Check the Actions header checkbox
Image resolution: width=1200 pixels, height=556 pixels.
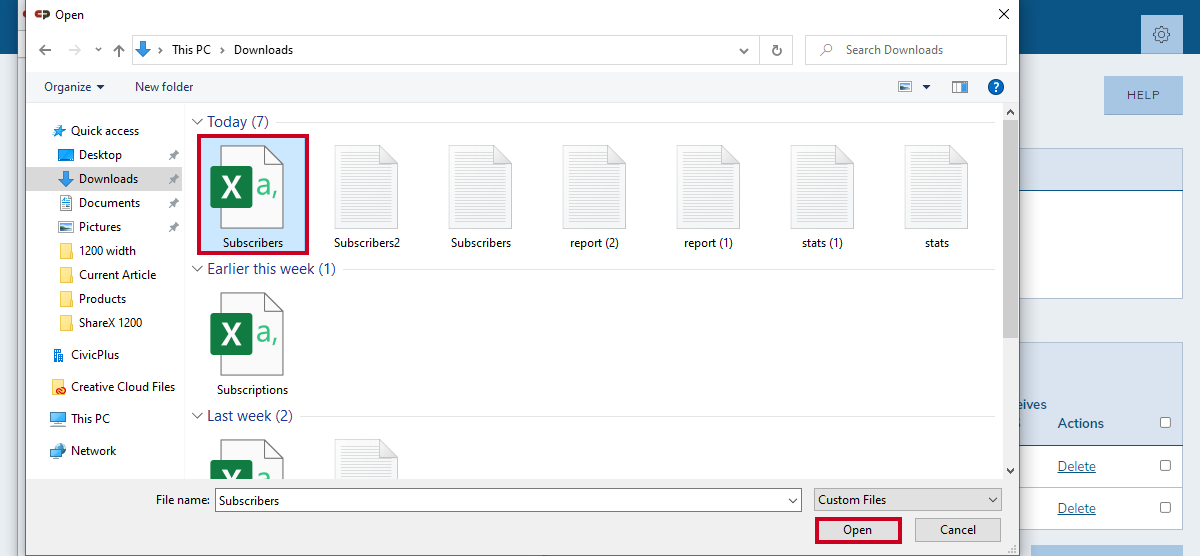1165,423
